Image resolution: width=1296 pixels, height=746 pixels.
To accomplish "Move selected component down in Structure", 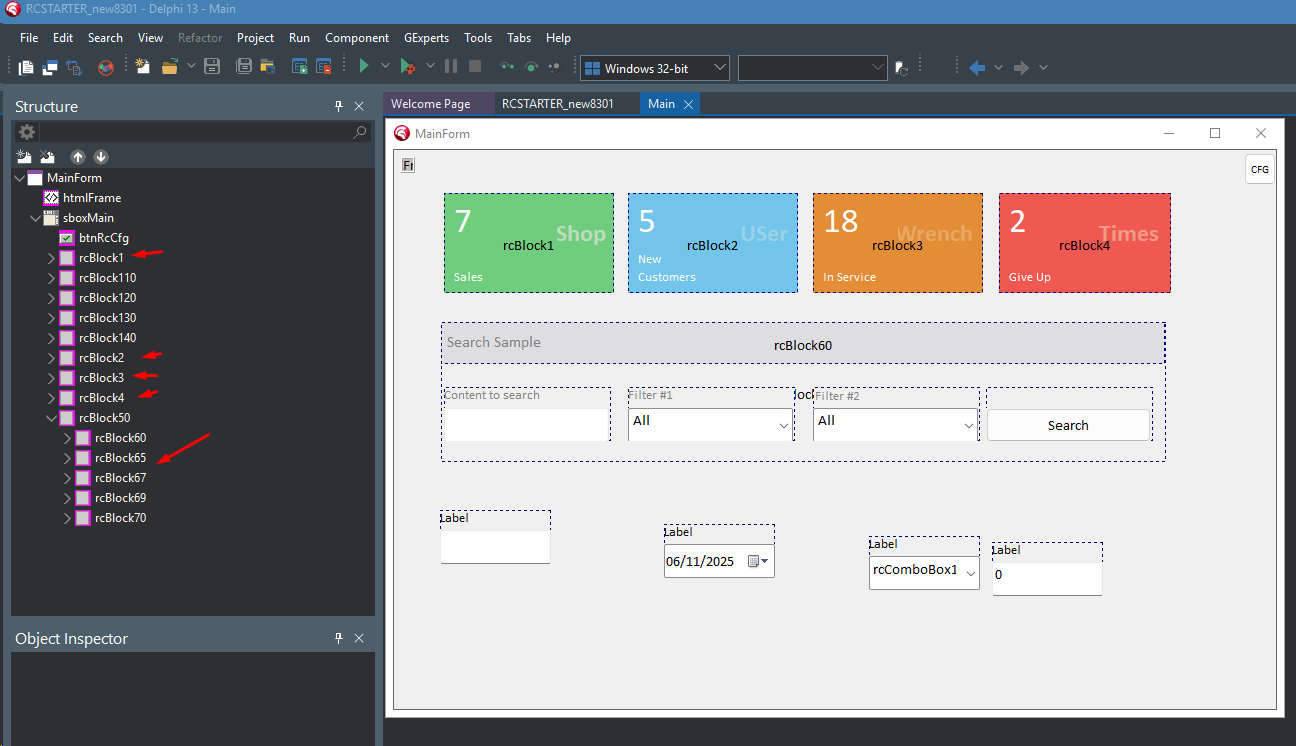I will coord(100,157).
